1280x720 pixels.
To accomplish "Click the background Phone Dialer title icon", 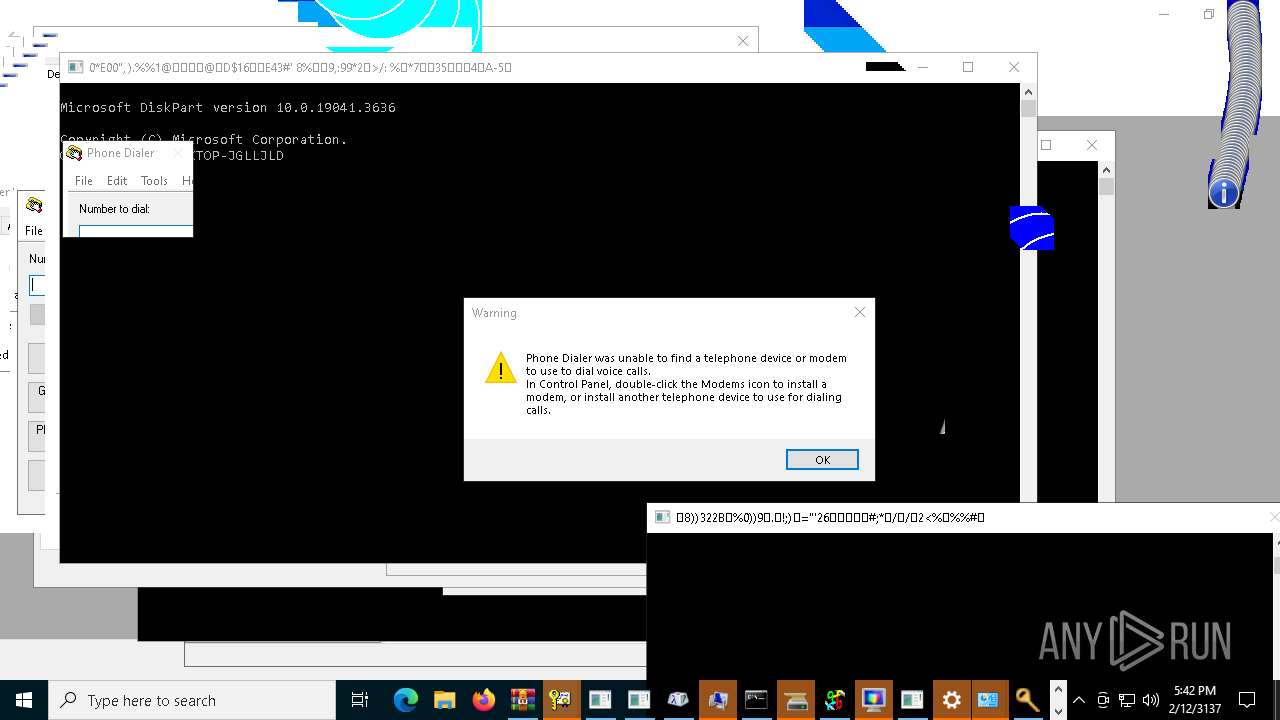I will tap(34, 205).
